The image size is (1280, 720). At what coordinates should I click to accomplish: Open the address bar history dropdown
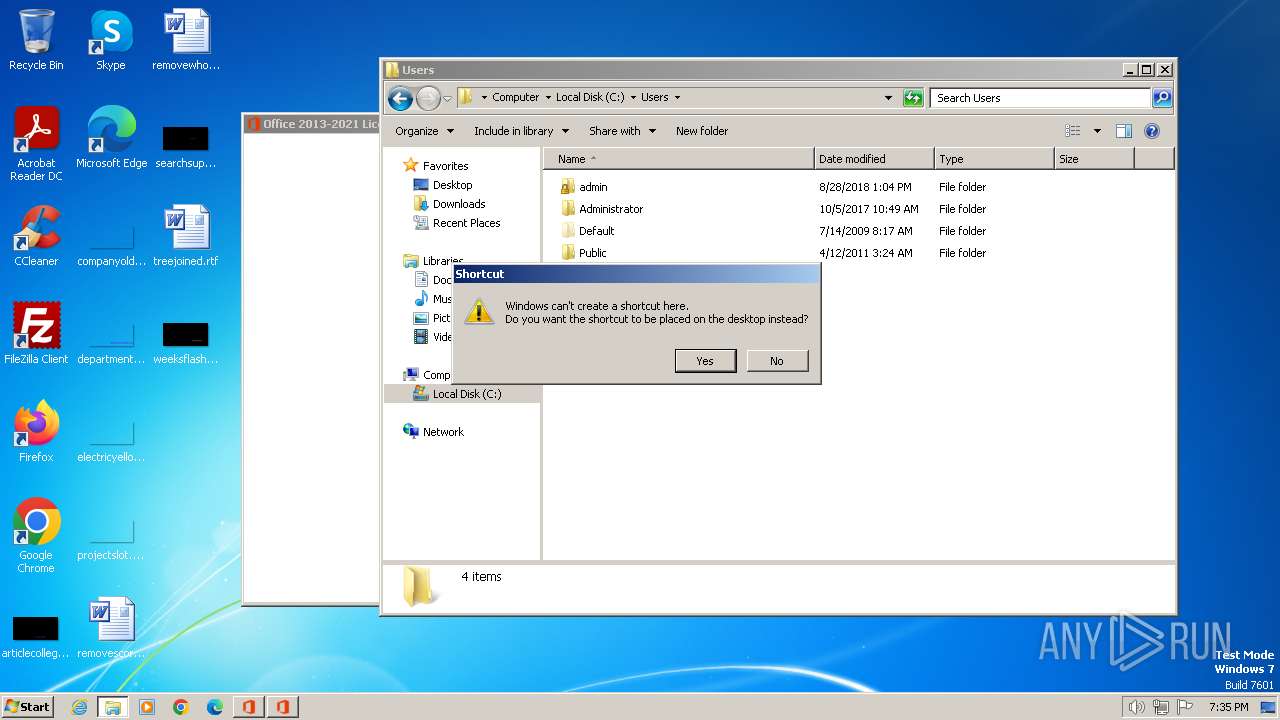tap(888, 98)
